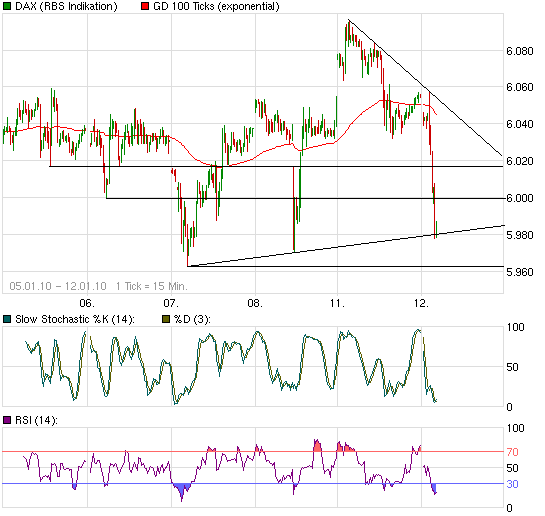Click the '%D (3):' indicator label
This screenshot has width=545, height=516.
click(x=192, y=319)
